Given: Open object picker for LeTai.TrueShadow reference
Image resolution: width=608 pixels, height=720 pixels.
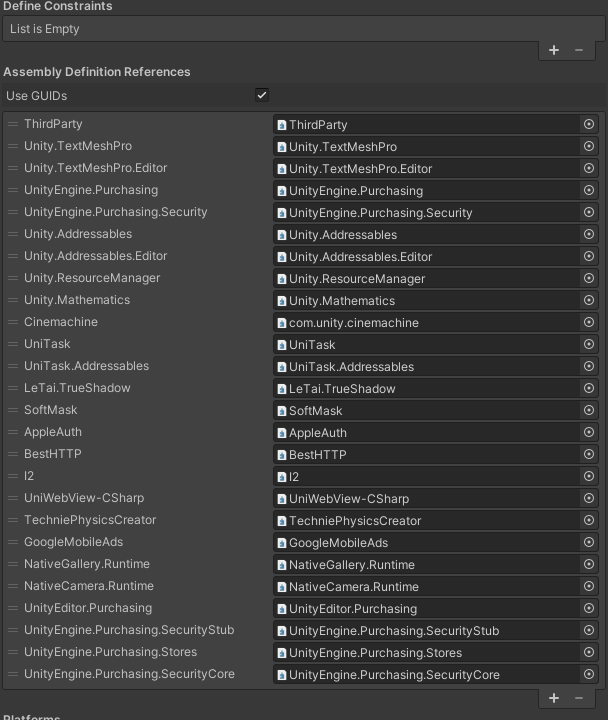Looking at the screenshot, I should pyautogui.click(x=589, y=388).
